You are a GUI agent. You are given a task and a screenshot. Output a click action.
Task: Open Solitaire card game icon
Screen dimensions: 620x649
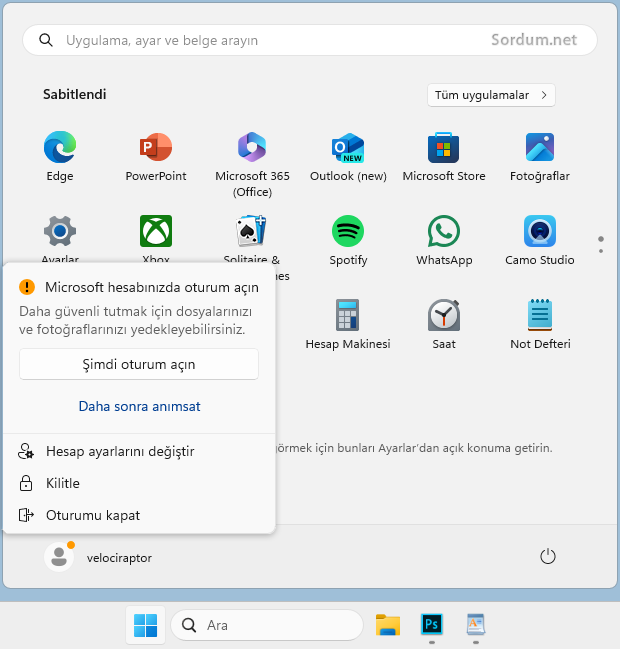(251, 231)
